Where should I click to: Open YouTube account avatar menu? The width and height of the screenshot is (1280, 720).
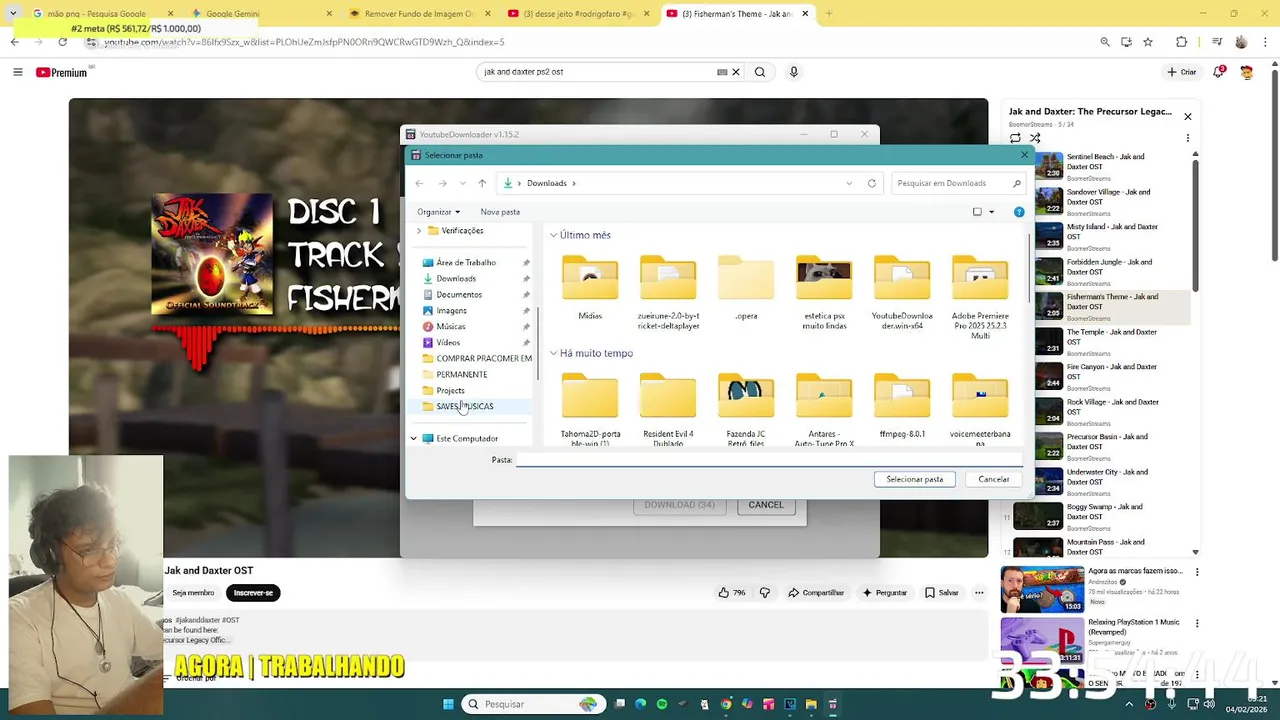point(1246,72)
